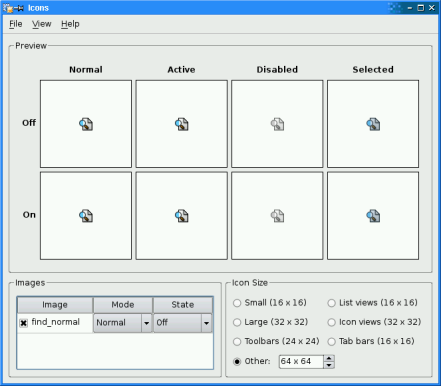Viewport: 441px width, 386px height.
Task: Click the Disabled On preview icon
Action: pos(277,216)
